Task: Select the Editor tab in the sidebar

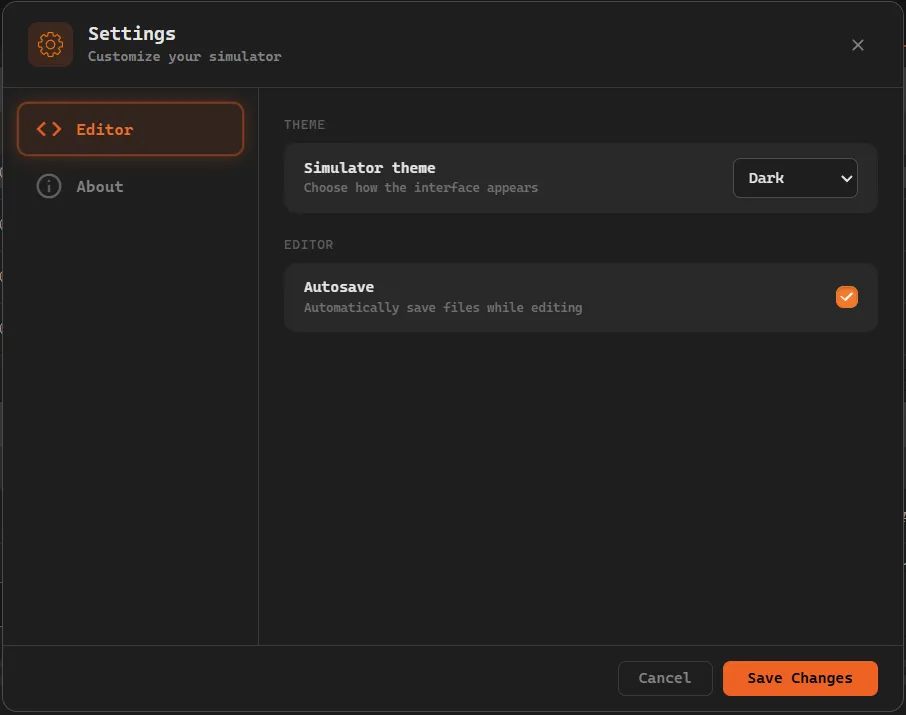Action: pos(129,129)
